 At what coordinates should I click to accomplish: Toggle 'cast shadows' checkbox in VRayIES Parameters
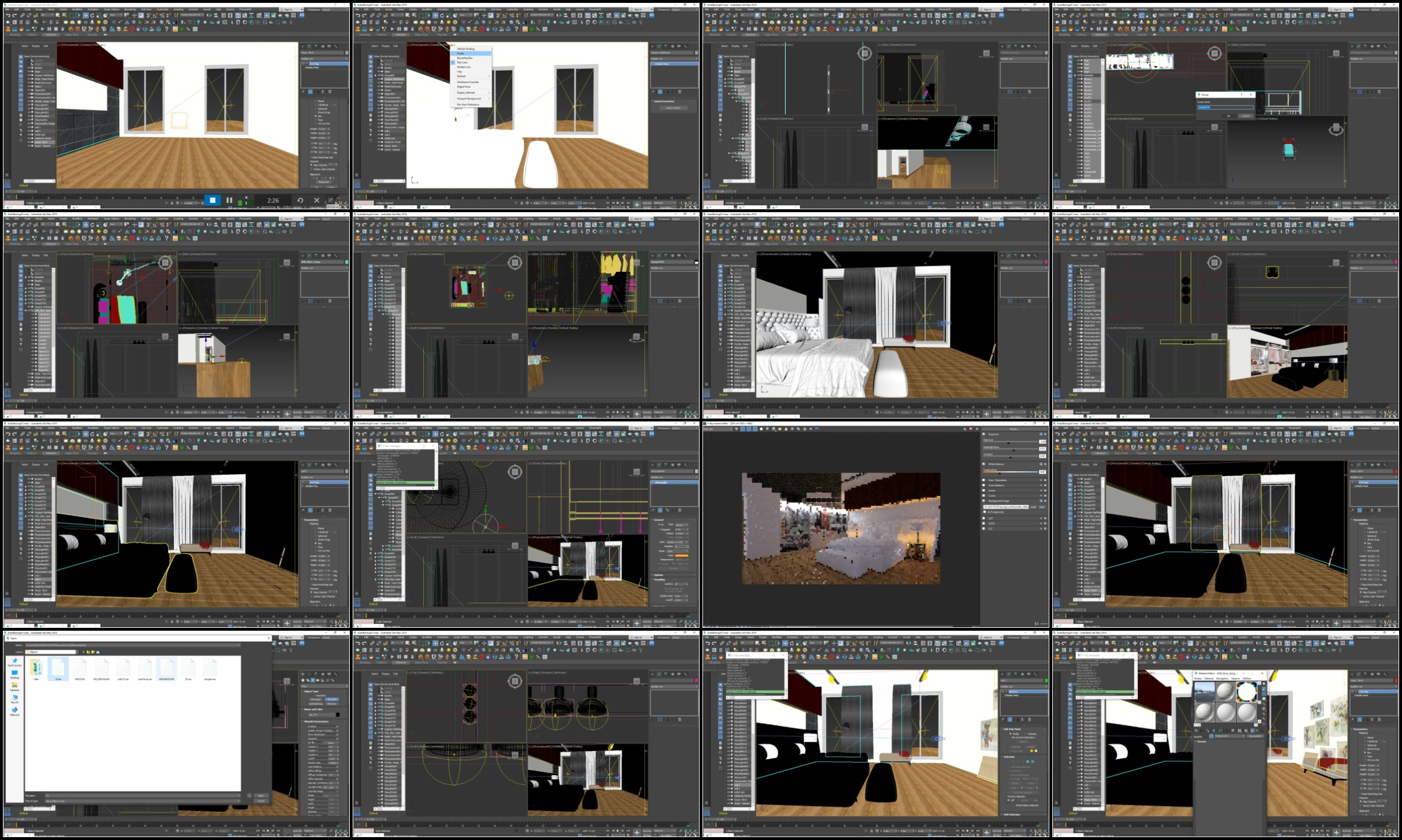coord(336,767)
